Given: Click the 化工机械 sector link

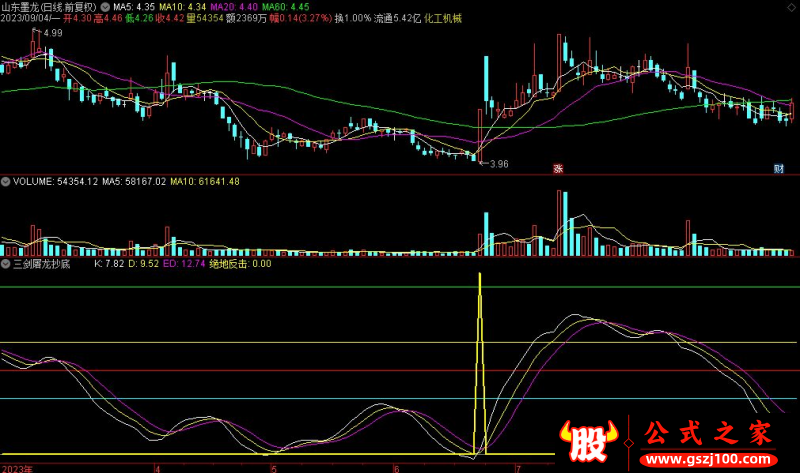Looking at the screenshot, I should (x=443, y=18).
